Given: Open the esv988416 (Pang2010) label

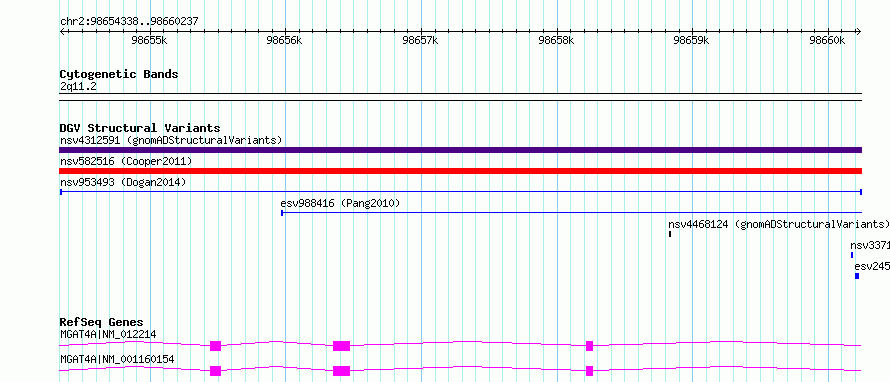Looking at the screenshot, I should [x=341, y=203].
